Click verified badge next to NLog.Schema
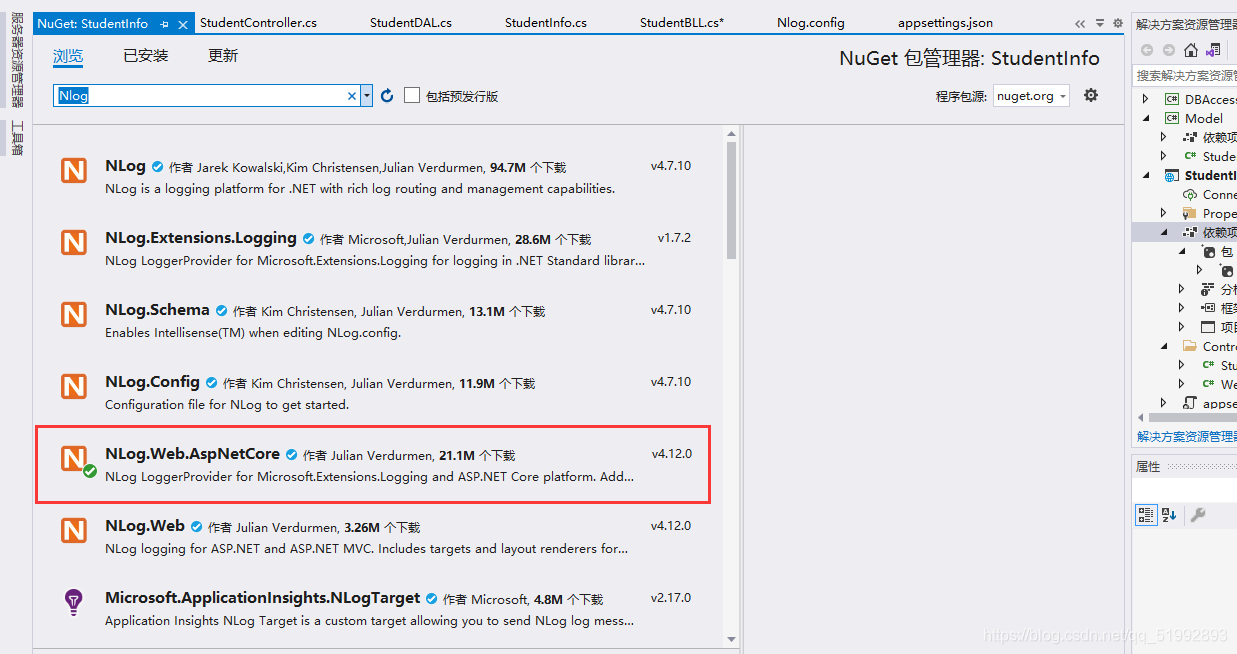Screen dimensions: 1237x654 pyautogui.click(x=222, y=311)
